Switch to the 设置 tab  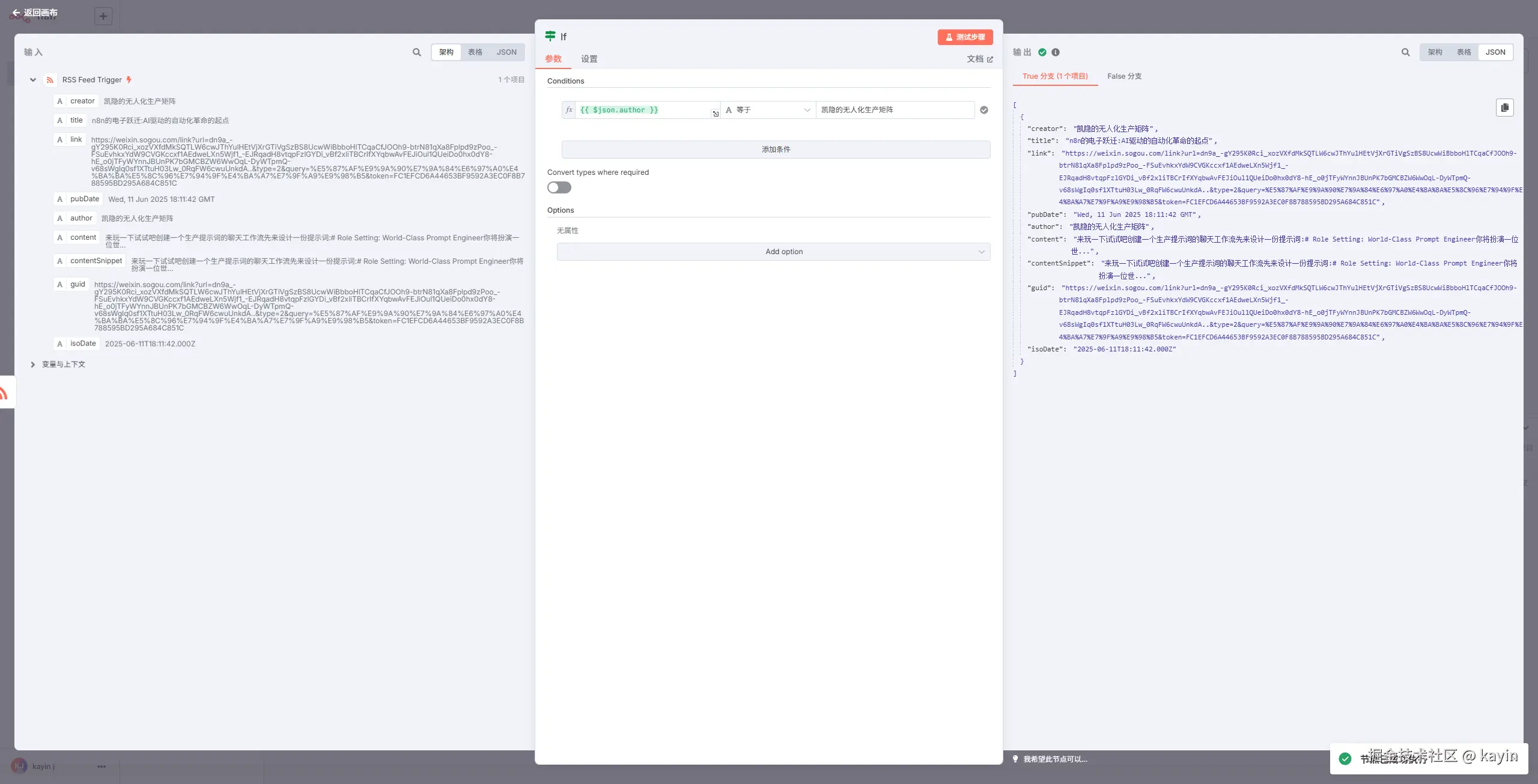pyautogui.click(x=589, y=59)
